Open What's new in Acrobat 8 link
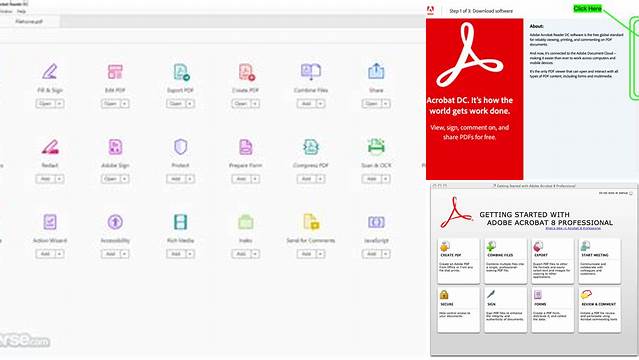The width and height of the screenshot is (639, 360). pyautogui.click(x=573, y=229)
